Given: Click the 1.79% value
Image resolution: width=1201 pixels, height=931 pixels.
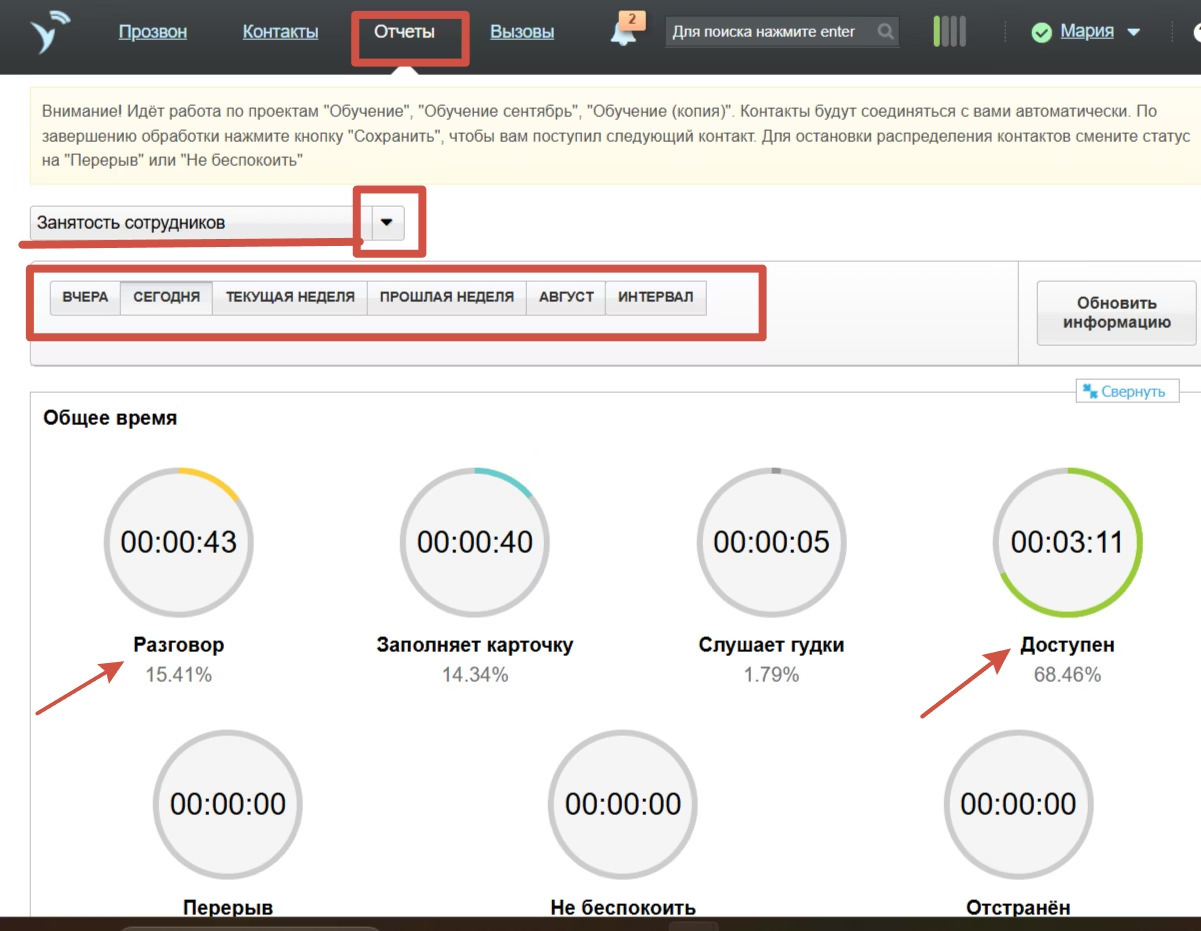Looking at the screenshot, I should [x=771, y=675].
